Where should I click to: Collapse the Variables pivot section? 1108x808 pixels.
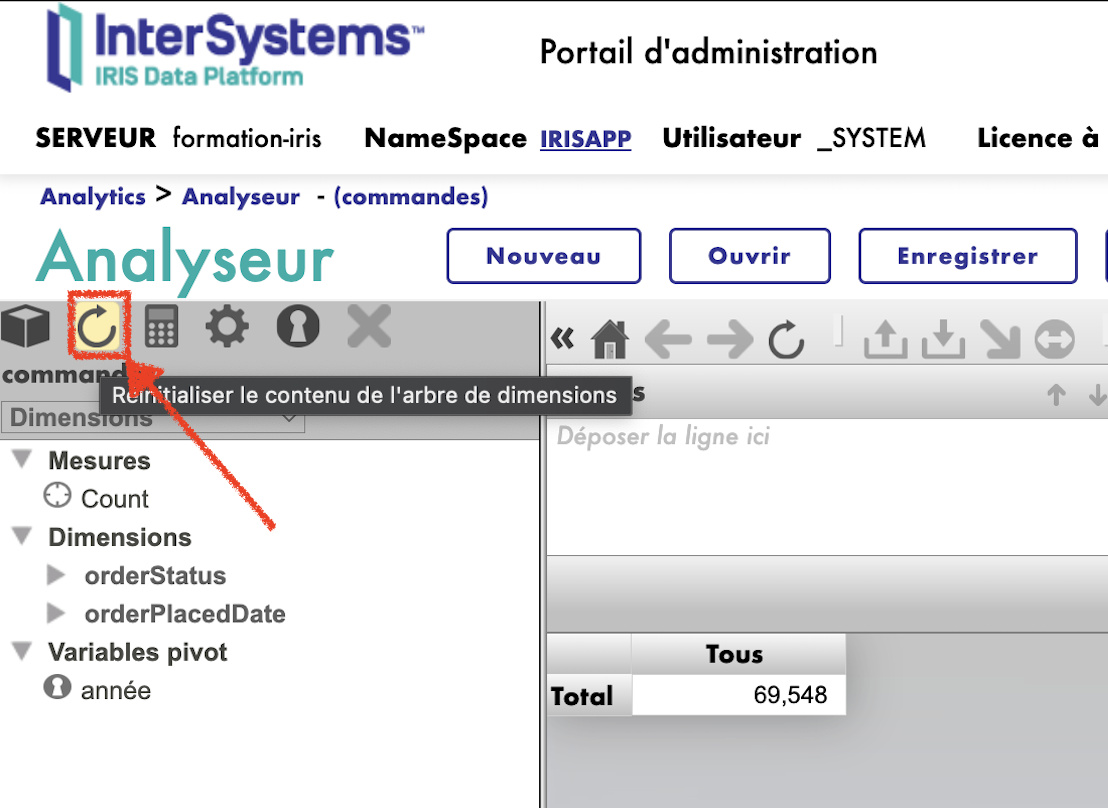23,652
